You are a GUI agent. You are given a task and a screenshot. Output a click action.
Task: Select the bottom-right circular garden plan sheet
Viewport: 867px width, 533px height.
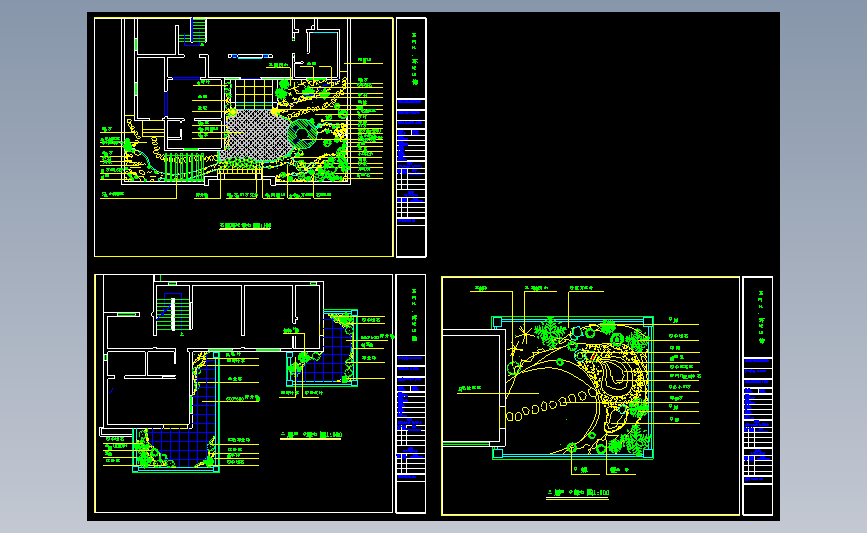click(x=591, y=396)
